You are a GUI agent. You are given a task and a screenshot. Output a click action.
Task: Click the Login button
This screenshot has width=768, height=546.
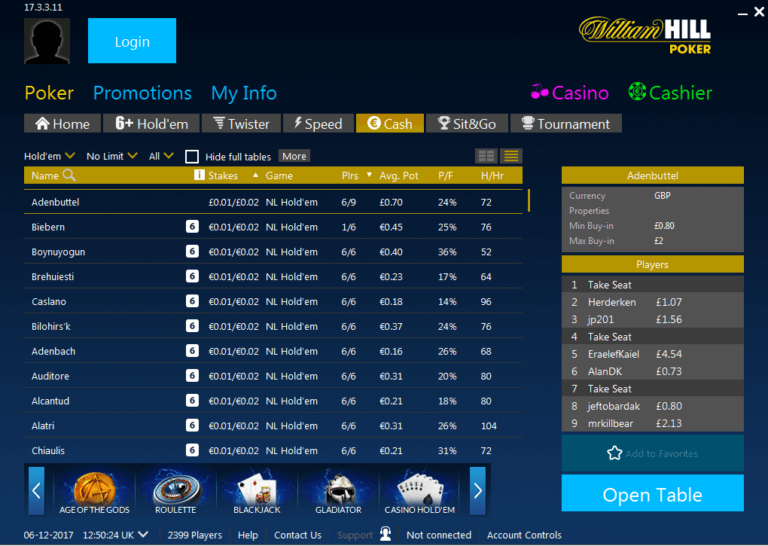pyautogui.click(x=132, y=41)
